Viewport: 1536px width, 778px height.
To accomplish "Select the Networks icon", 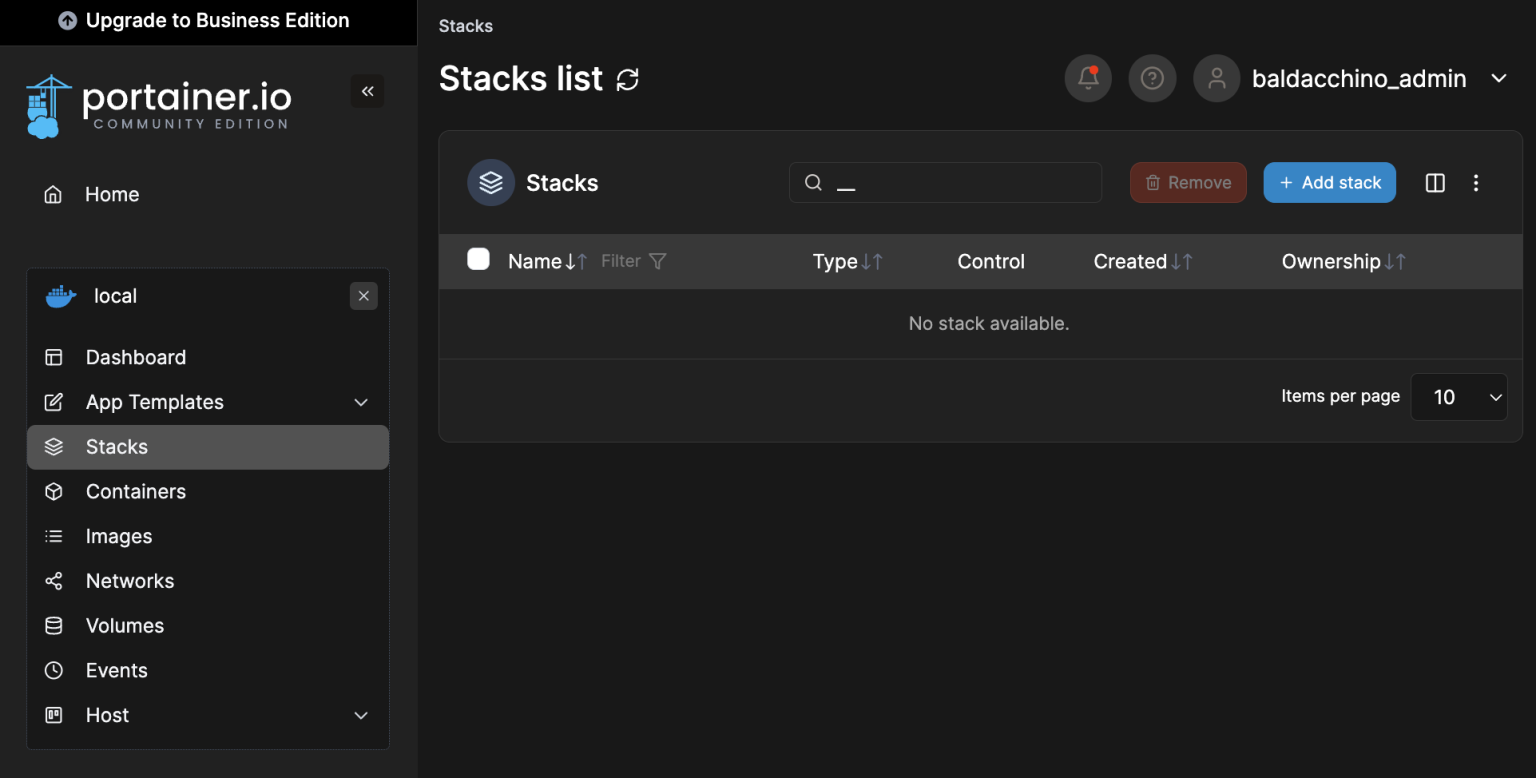I will click(x=54, y=581).
